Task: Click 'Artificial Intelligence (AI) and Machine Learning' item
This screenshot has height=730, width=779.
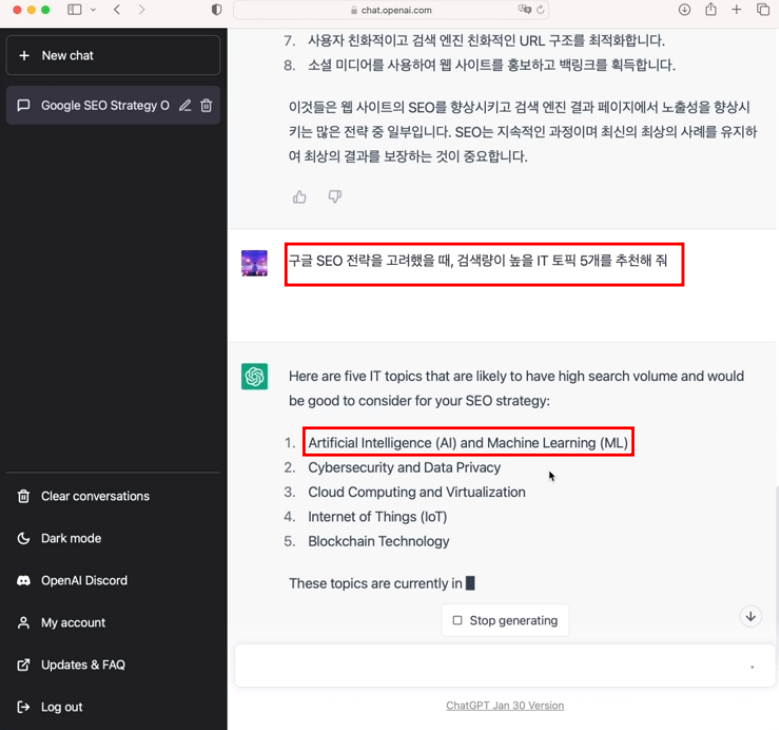Action: point(468,443)
